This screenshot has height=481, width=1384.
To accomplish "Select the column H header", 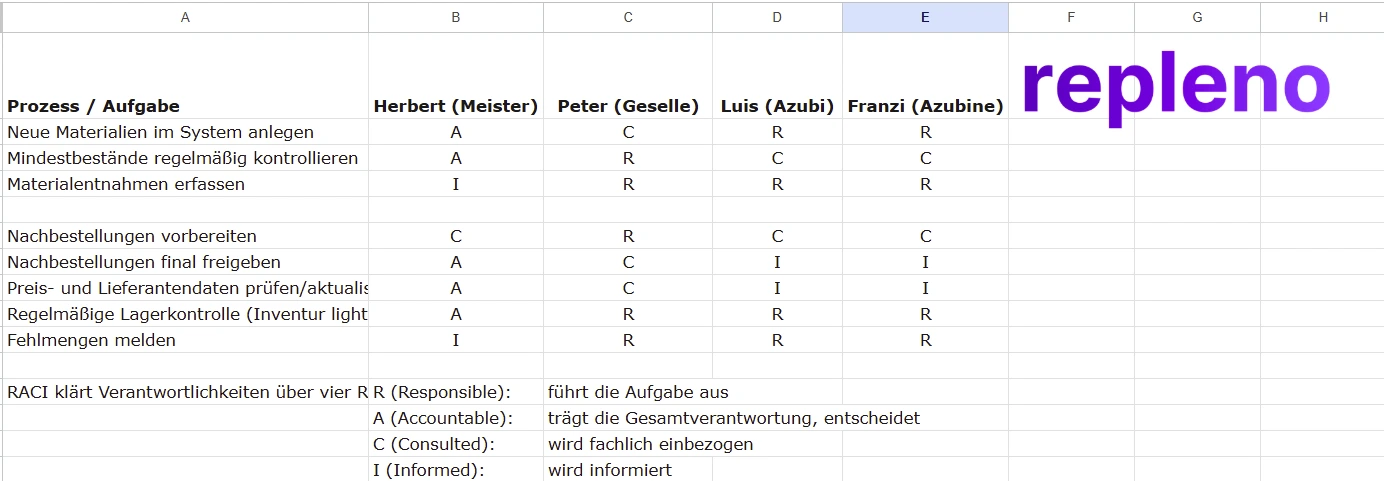I will pos(1322,17).
